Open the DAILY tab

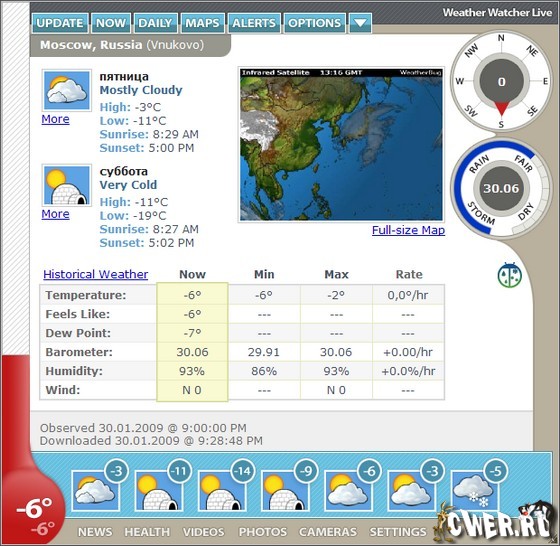pos(155,23)
